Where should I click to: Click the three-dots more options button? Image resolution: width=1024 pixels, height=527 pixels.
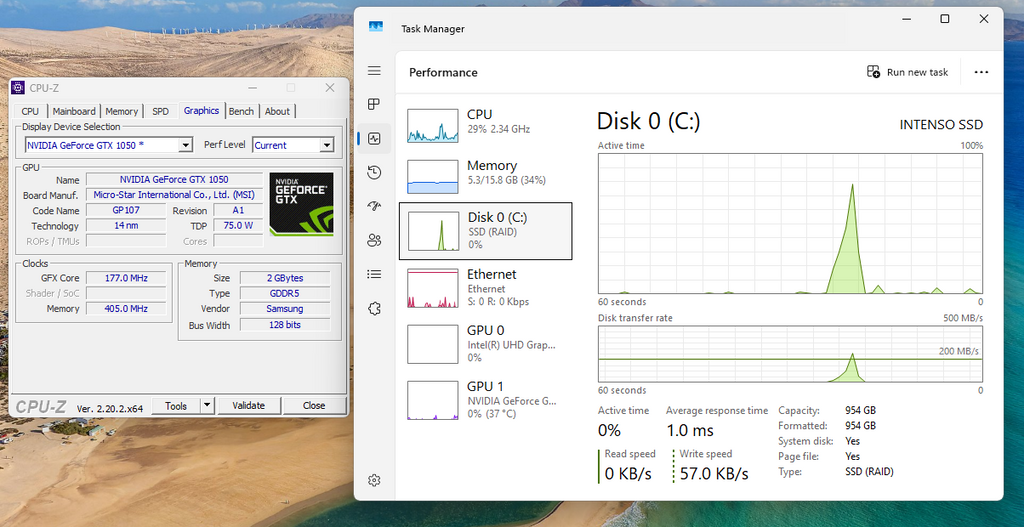(x=981, y=72)
